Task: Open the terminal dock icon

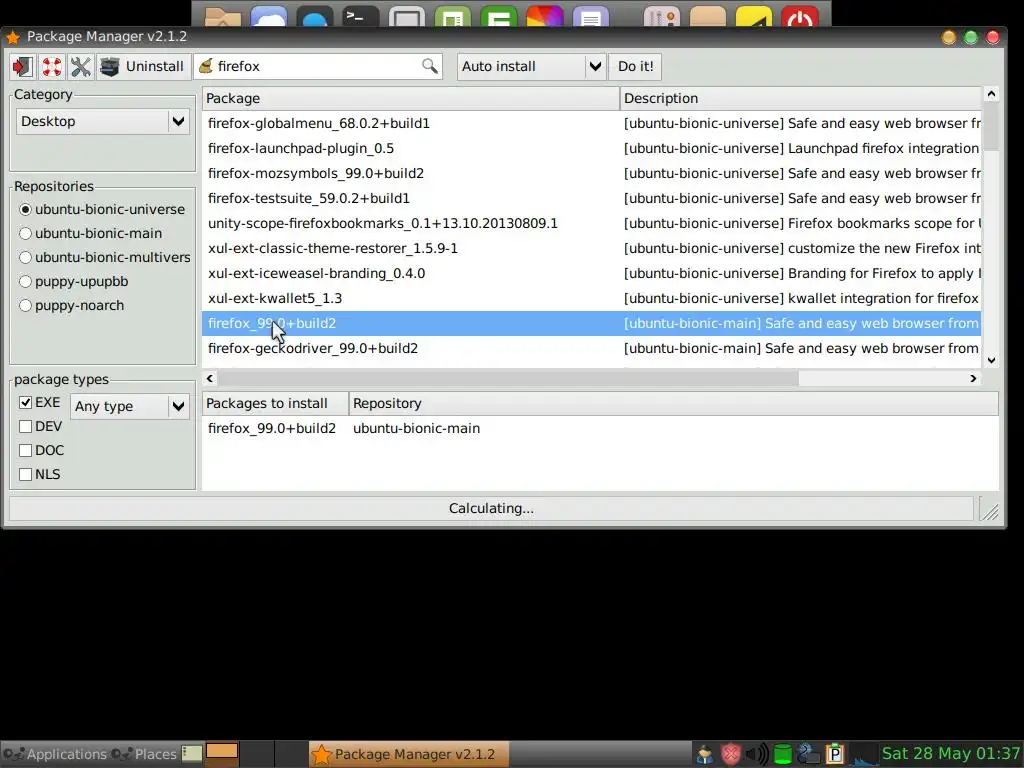Action: coord(361,16)
